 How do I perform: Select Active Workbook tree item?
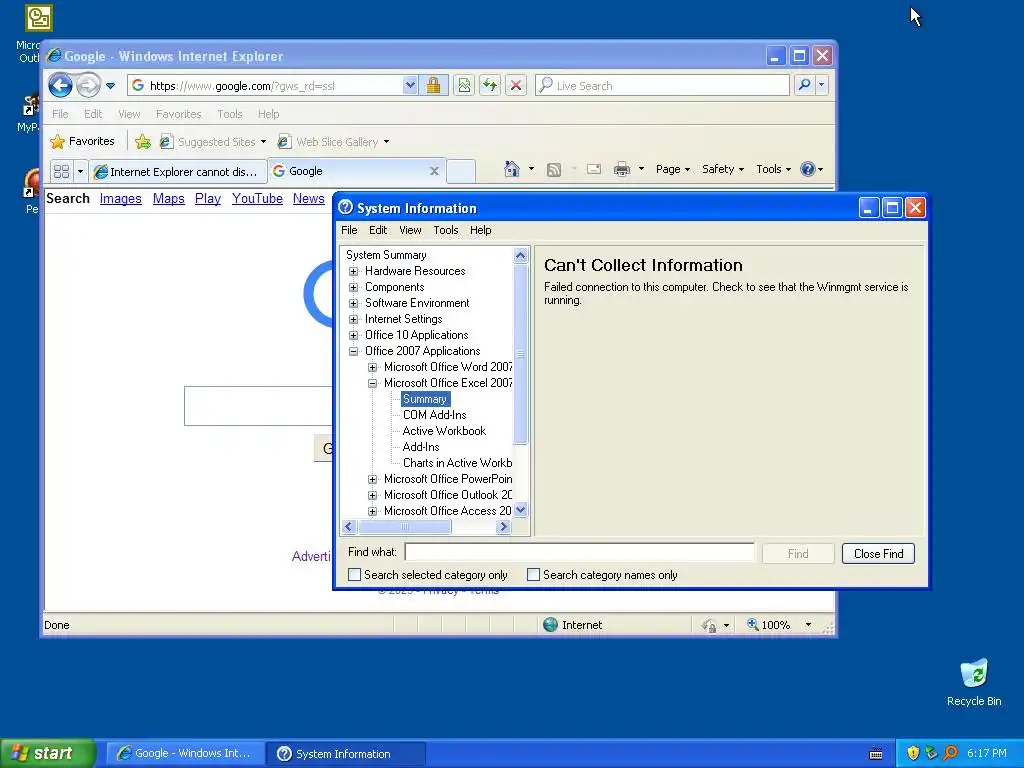[x=444, y=431]
